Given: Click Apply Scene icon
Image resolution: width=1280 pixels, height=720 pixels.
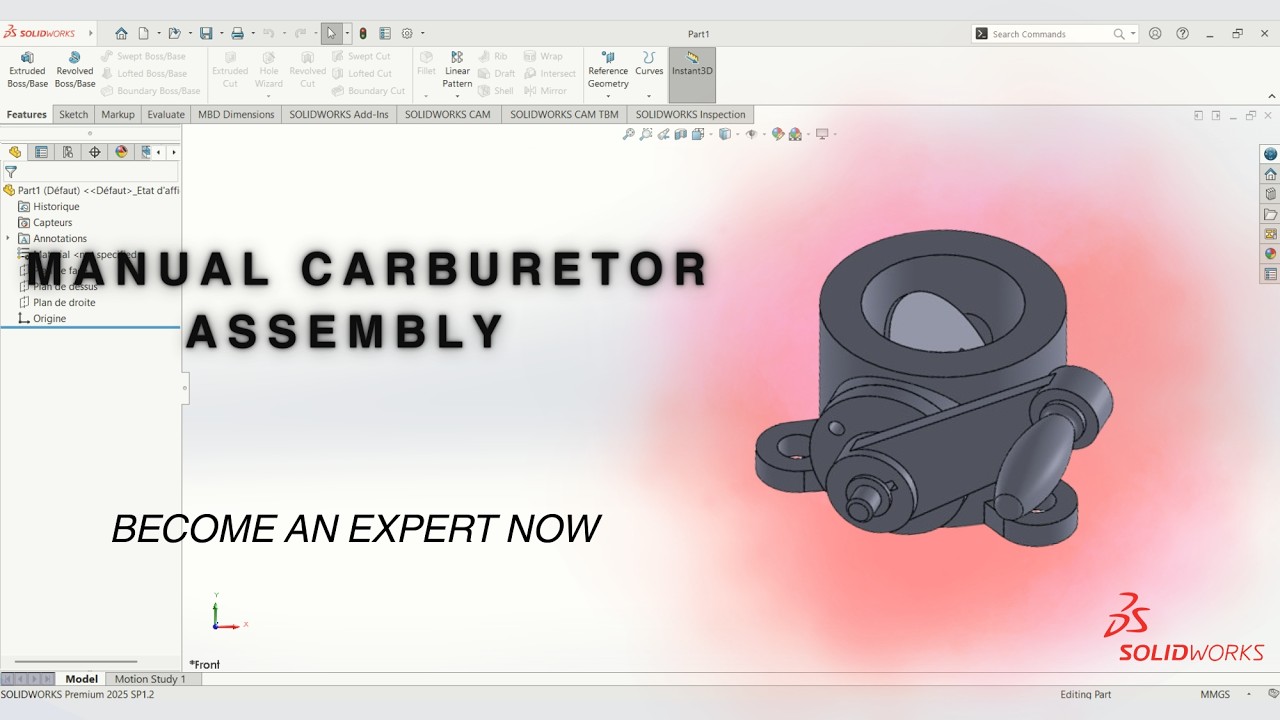Looking at the screenshot, I should [x=795, y=134].
